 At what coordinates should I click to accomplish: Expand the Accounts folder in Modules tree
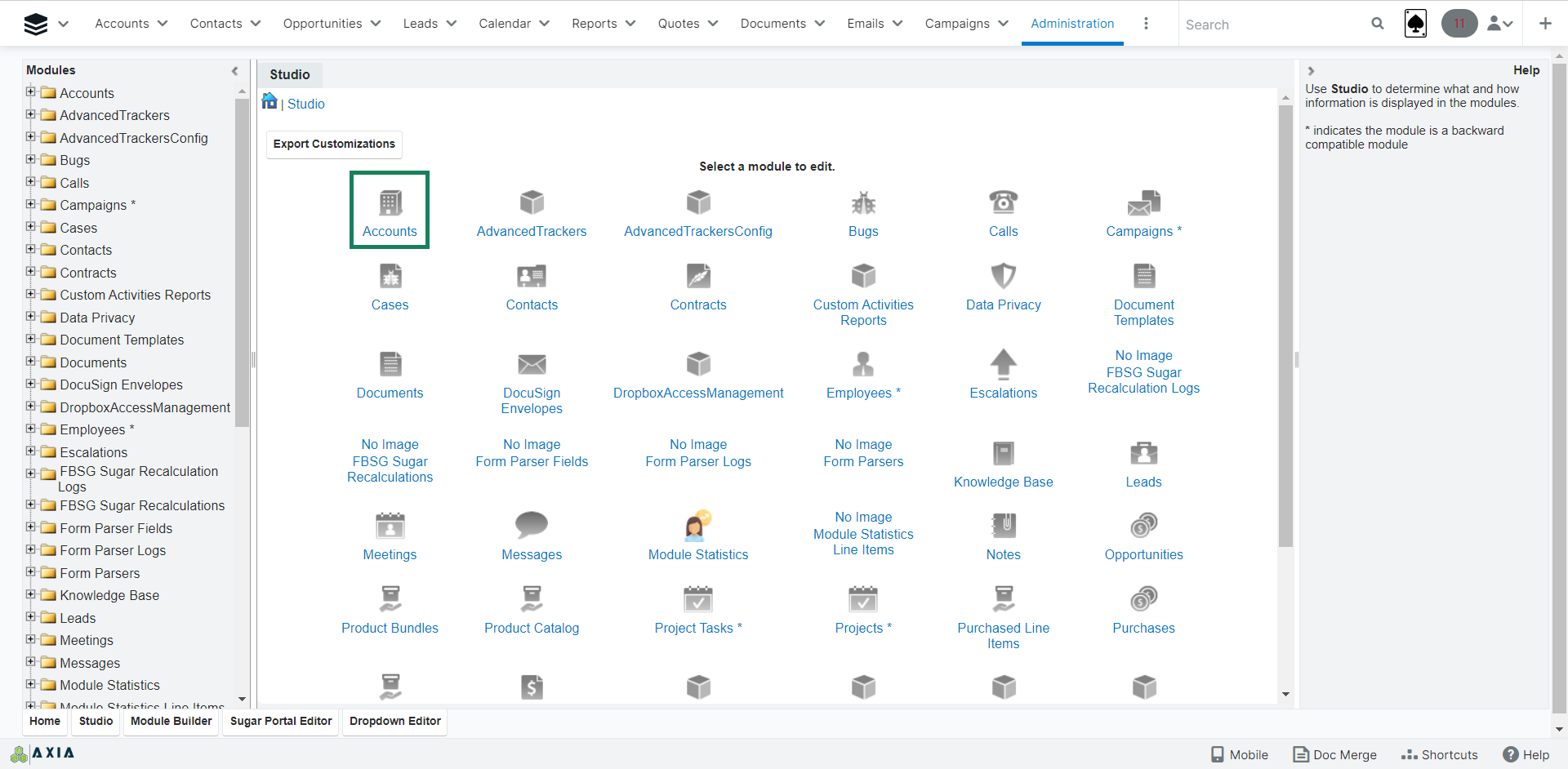coord(31,92)
